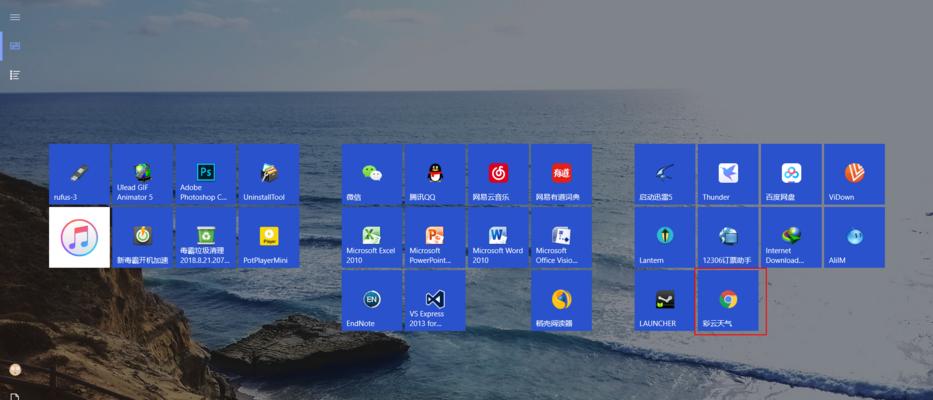This screenshot has height=400, width=933.
Task: Launch 启动迅雷5 tile
Action: [x=665, y=174]
